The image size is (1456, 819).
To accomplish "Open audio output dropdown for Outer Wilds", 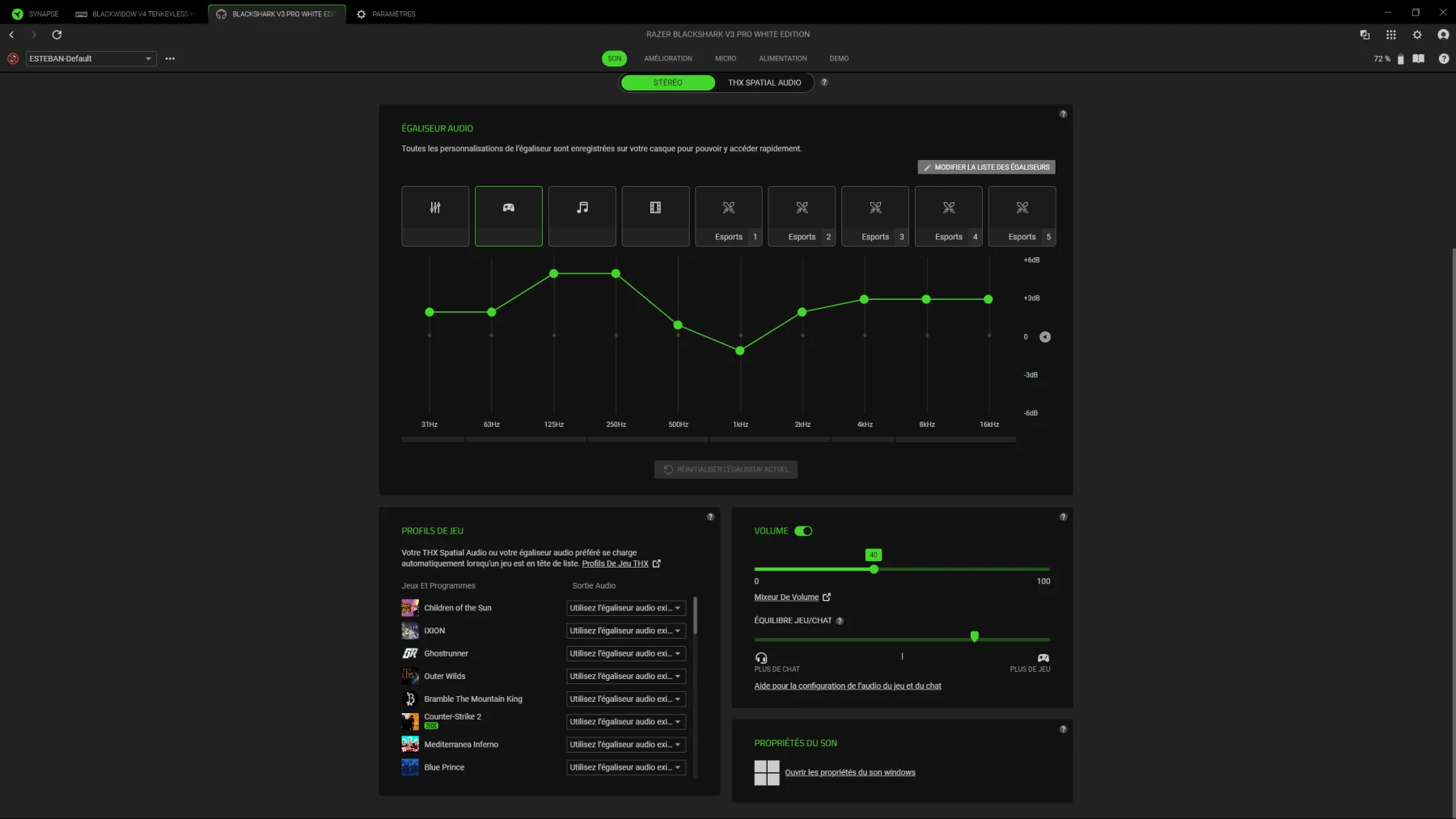I will 626,676.
